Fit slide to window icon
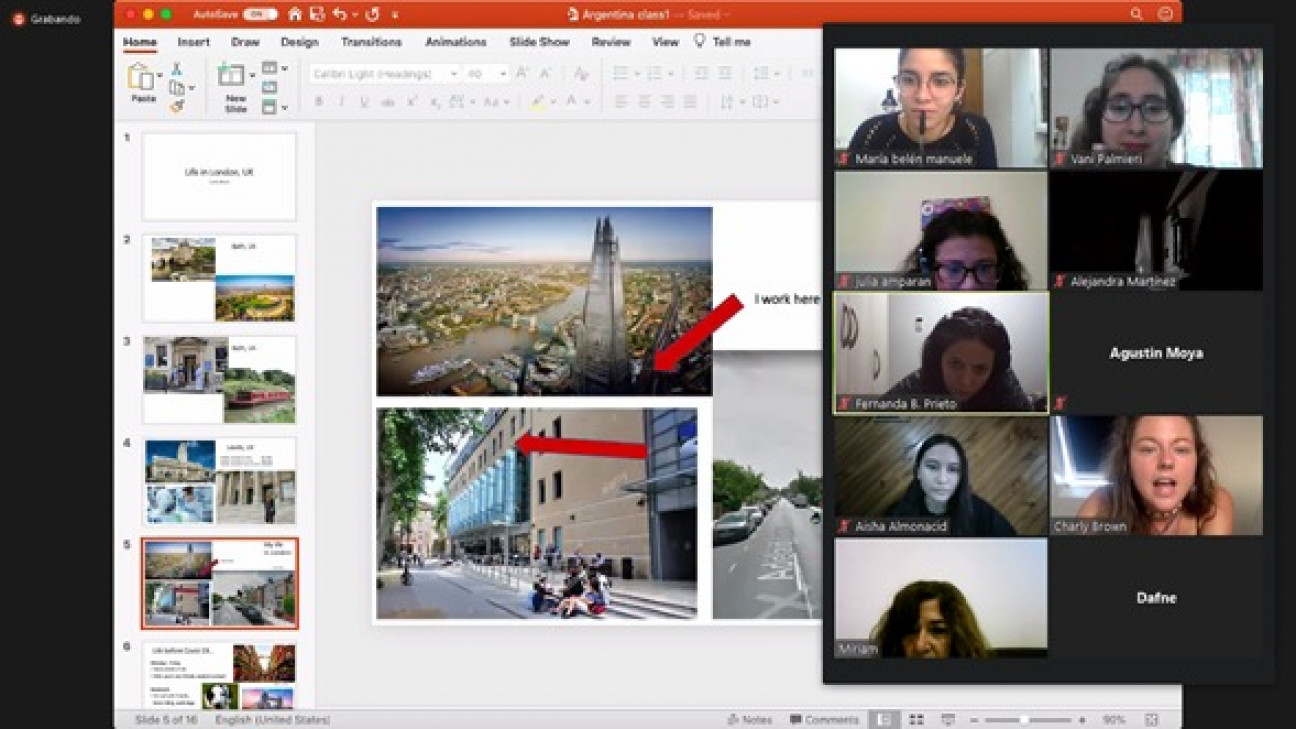Viewport: 1296px width, 729px height. 1152,719
